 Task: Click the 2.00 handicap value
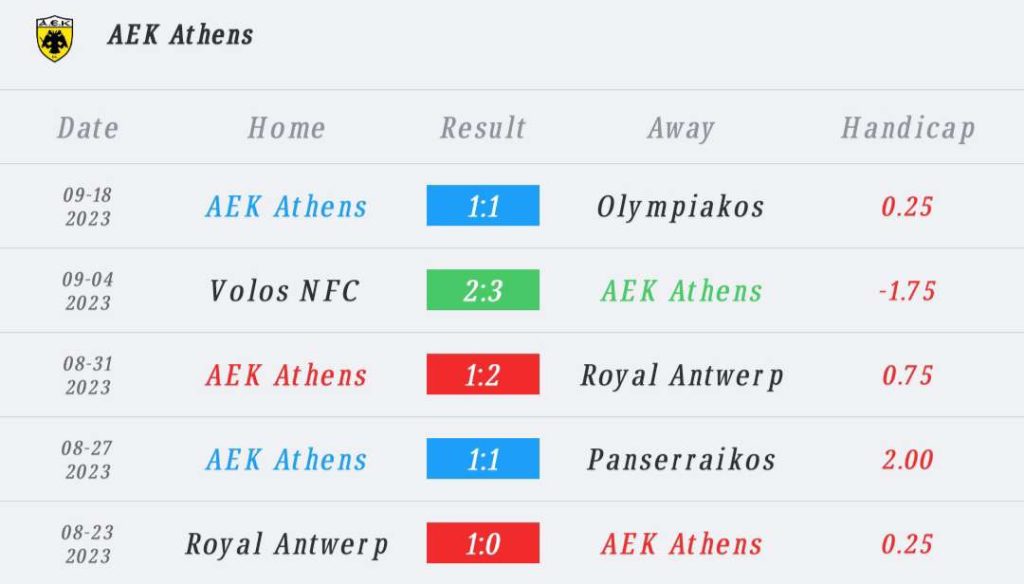click(908, 459)
